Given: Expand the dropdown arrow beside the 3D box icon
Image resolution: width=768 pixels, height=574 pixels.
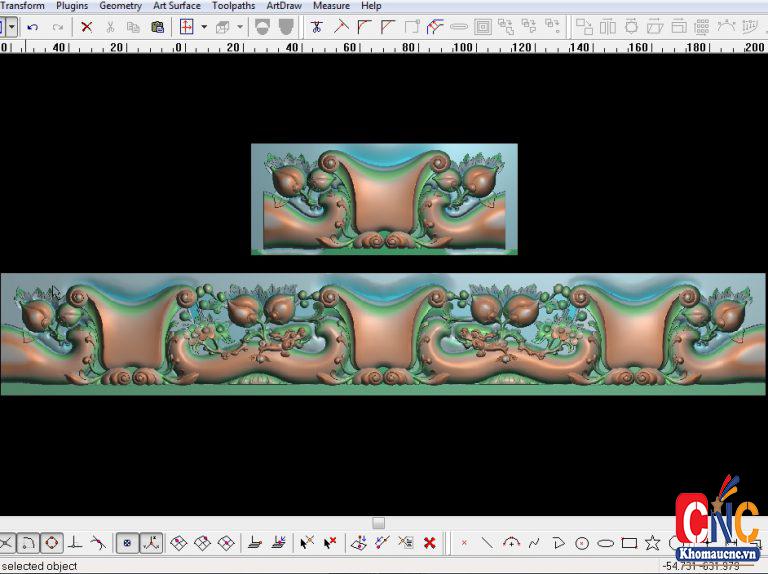Looking at the screenshot, I should pyautogui.click(x=240, y=27).
